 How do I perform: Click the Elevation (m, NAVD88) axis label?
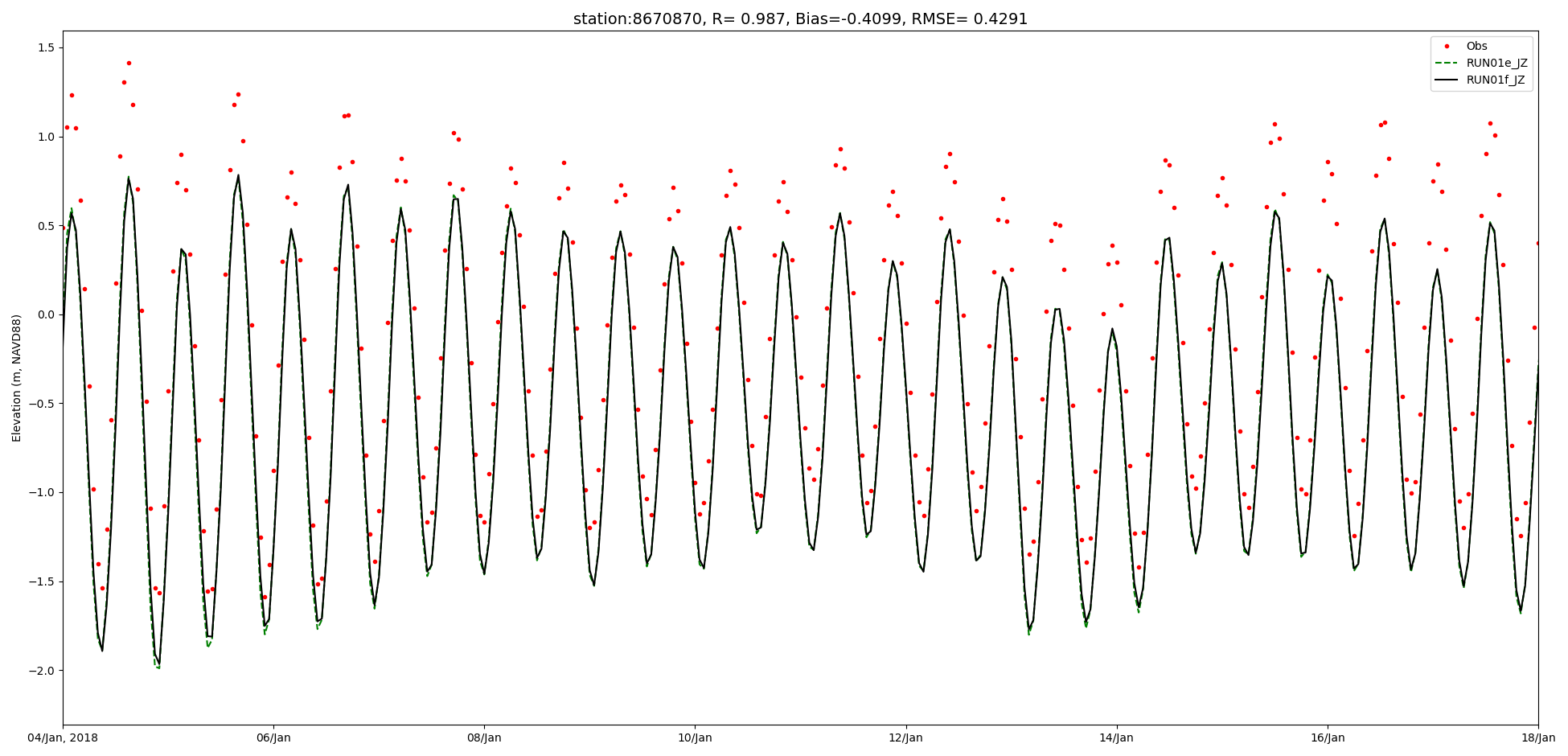point(17,378)
